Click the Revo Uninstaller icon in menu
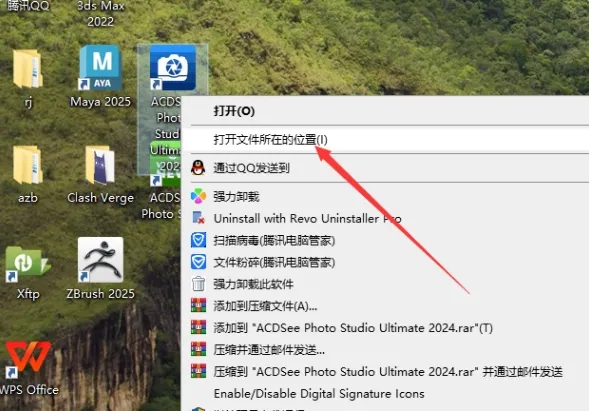The width and height of the screenshot is (589, 411). (198, 218)
